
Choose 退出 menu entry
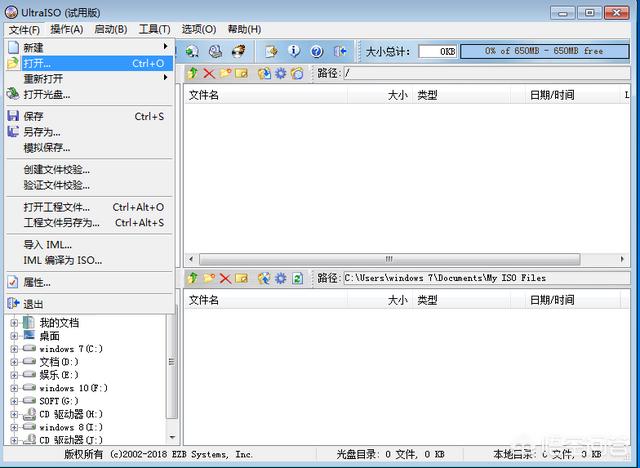pos(89,304)
